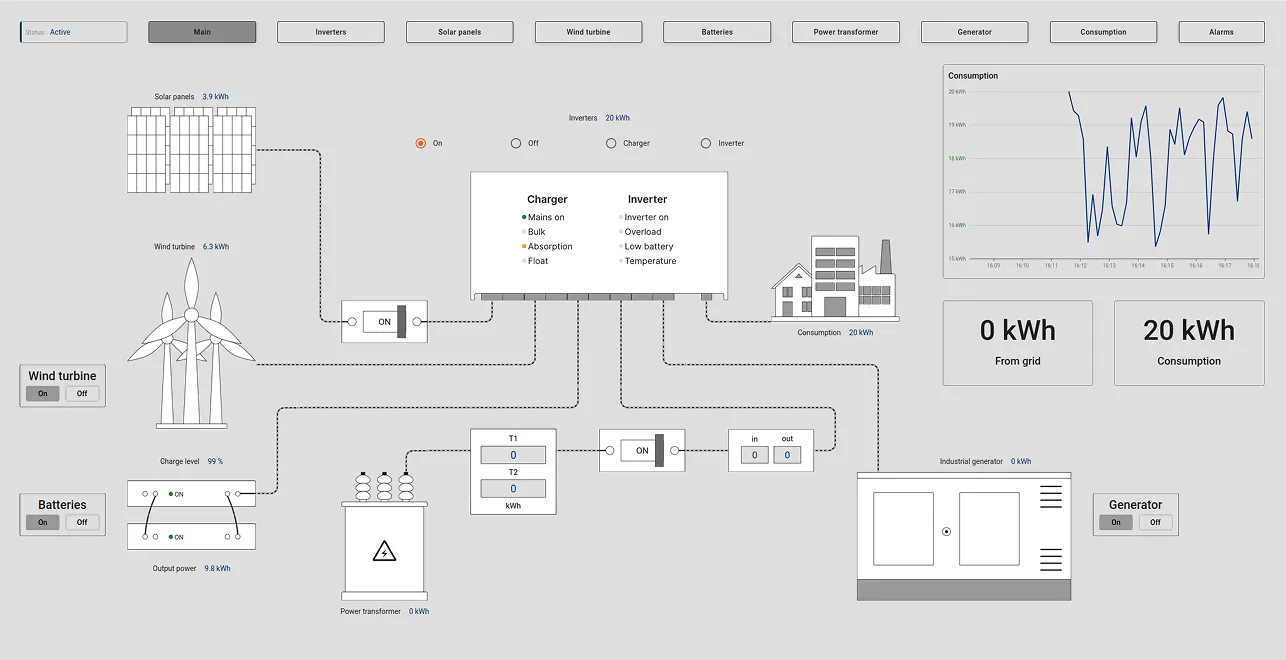Select the Charger mode radio button
The image size is (1286, 660).
pos(611,143)
